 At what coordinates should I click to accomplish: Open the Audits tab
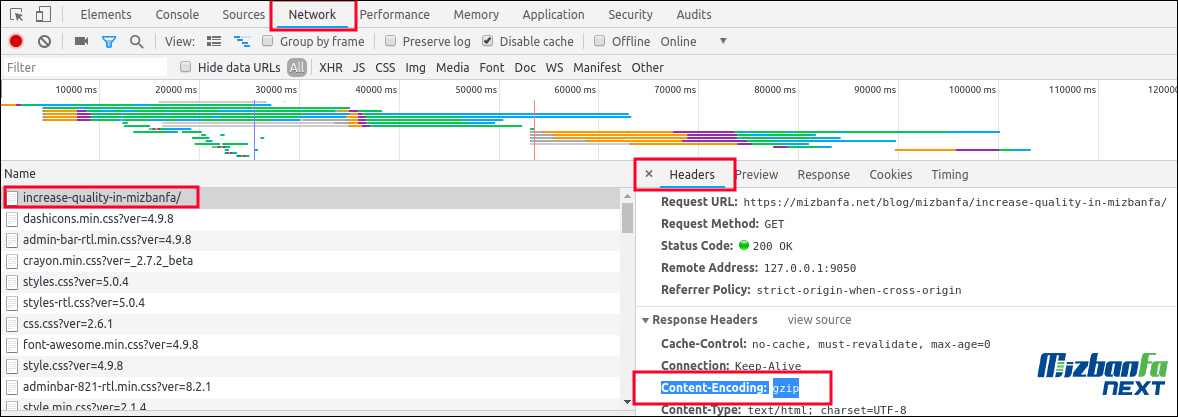[694, 14]
